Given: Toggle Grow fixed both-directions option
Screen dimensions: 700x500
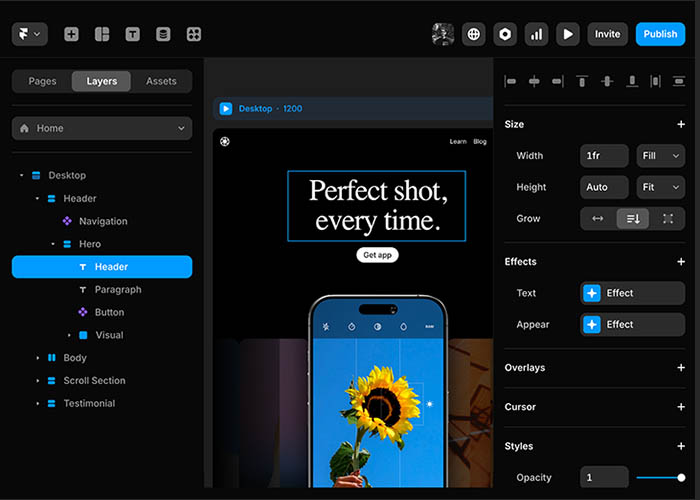Looking at the screenshot, I should pos(668,219).
